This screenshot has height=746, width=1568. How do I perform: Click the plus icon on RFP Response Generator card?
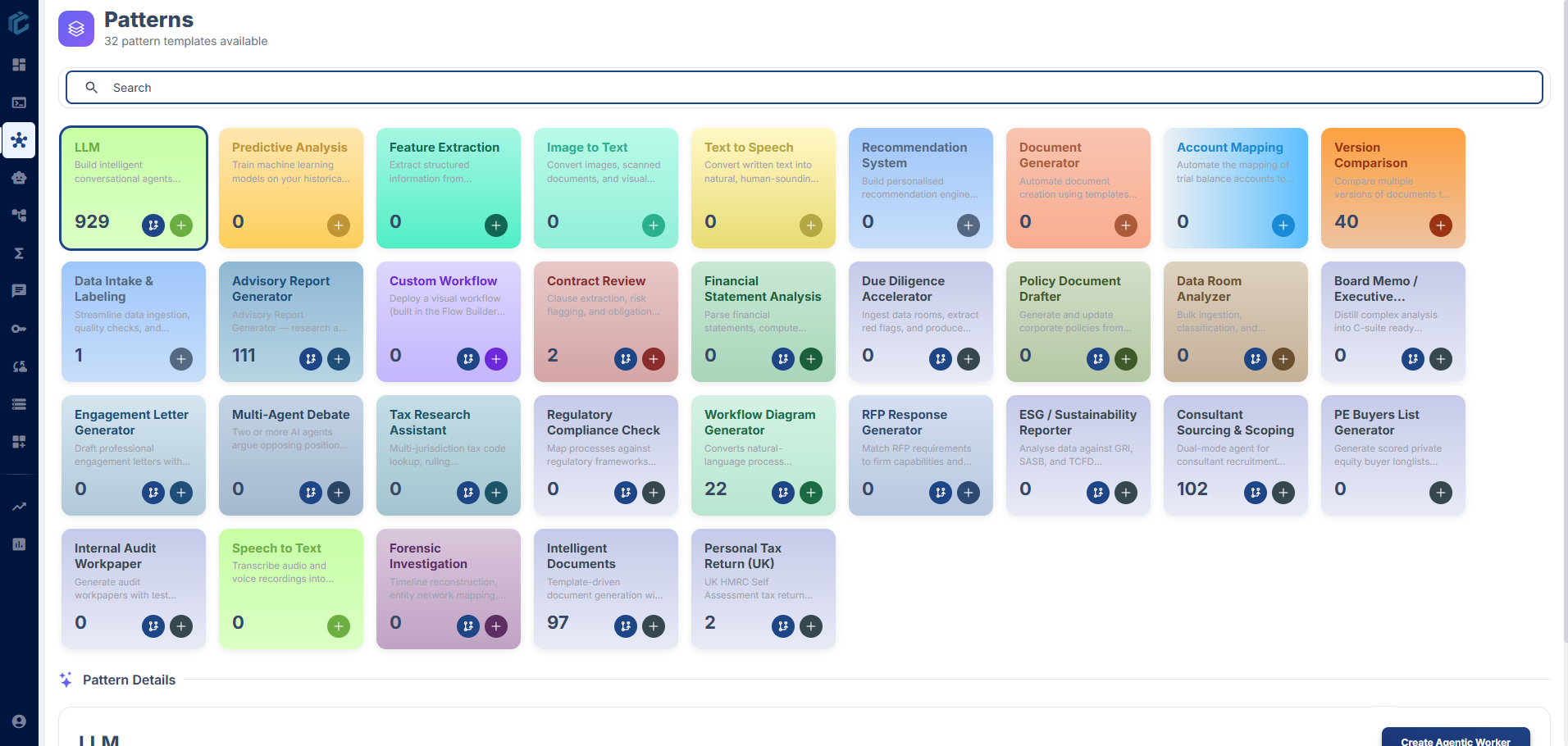[969, 493]
